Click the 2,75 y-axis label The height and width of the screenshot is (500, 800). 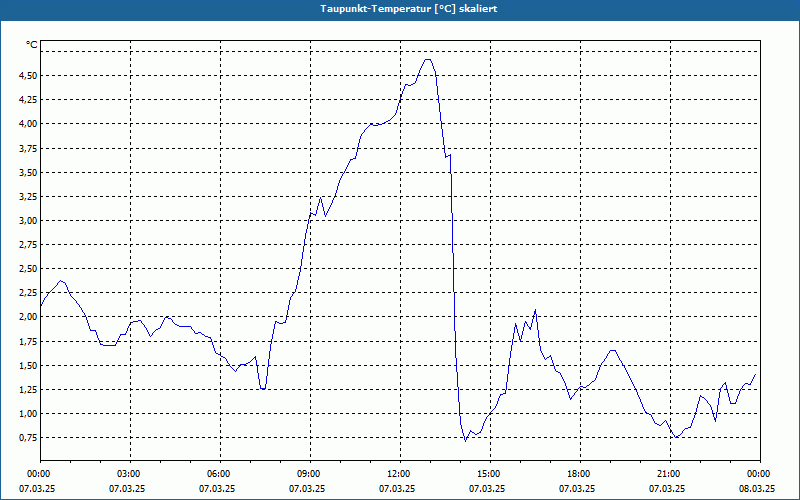coord(28,244)
